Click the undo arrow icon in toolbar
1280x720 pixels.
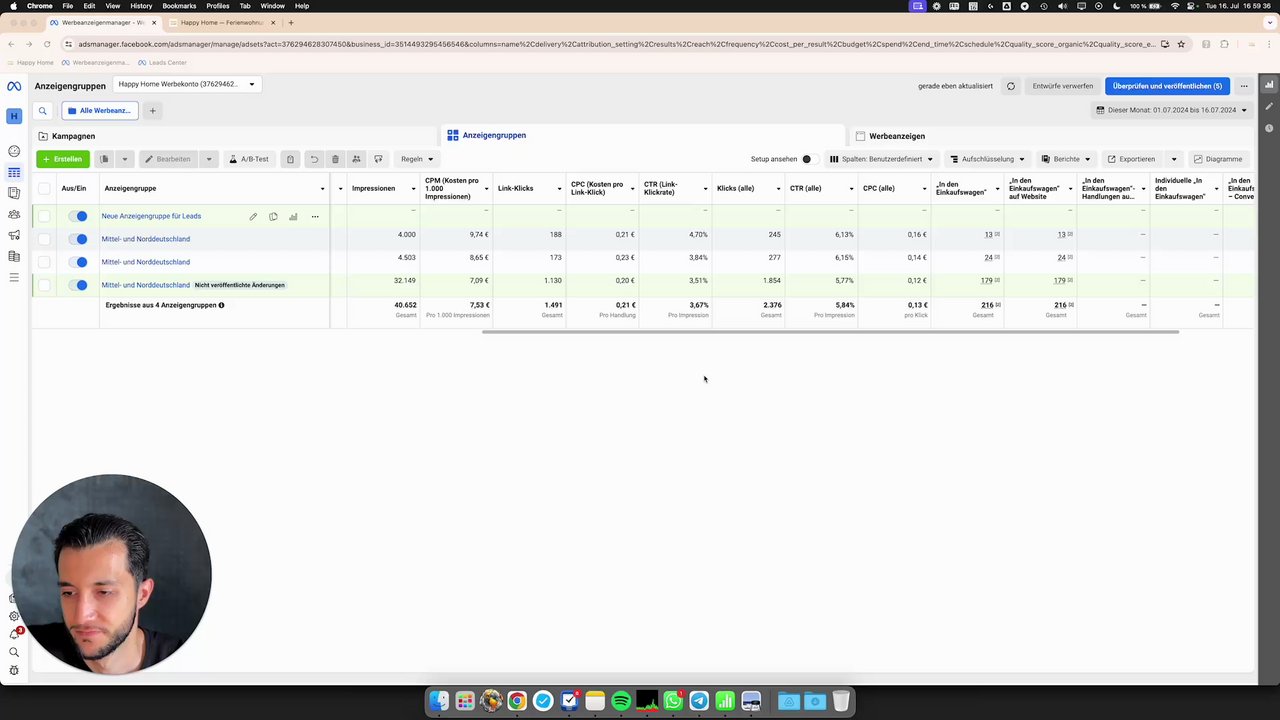tap(314, 159)
